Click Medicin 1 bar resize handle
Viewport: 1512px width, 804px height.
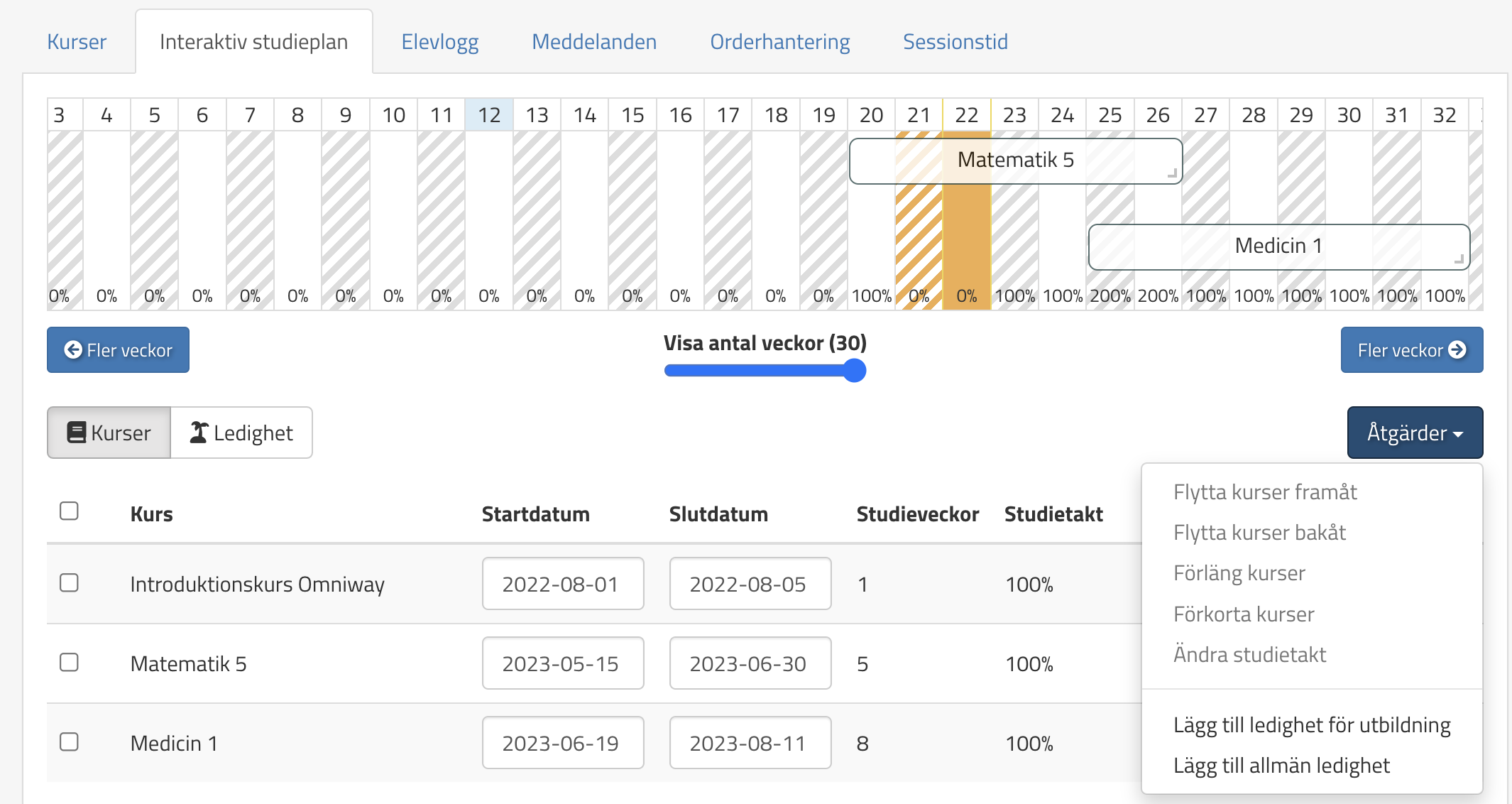pos(1459,259)
